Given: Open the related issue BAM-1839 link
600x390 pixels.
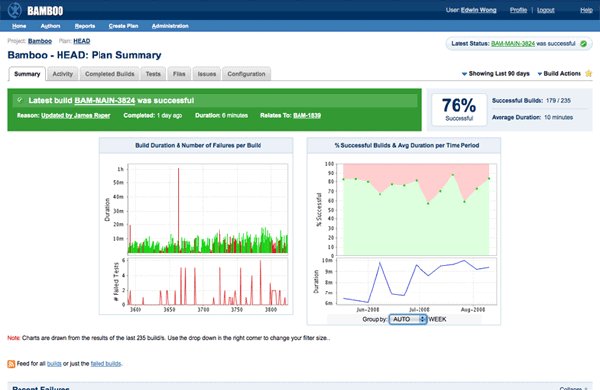Looking at the screenshot, I should (x=307, y=115).
